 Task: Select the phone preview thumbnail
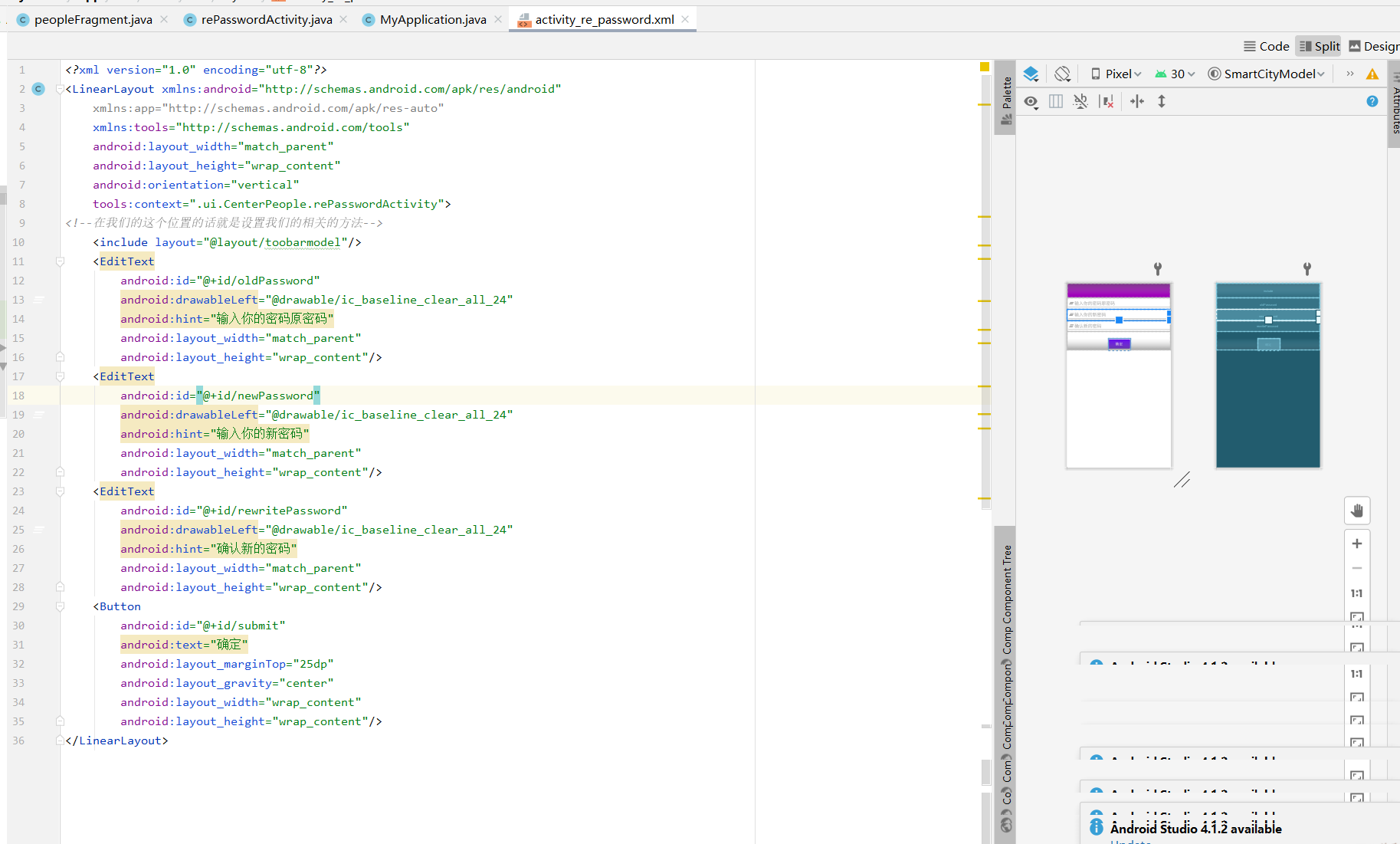tap(1118, 376)
